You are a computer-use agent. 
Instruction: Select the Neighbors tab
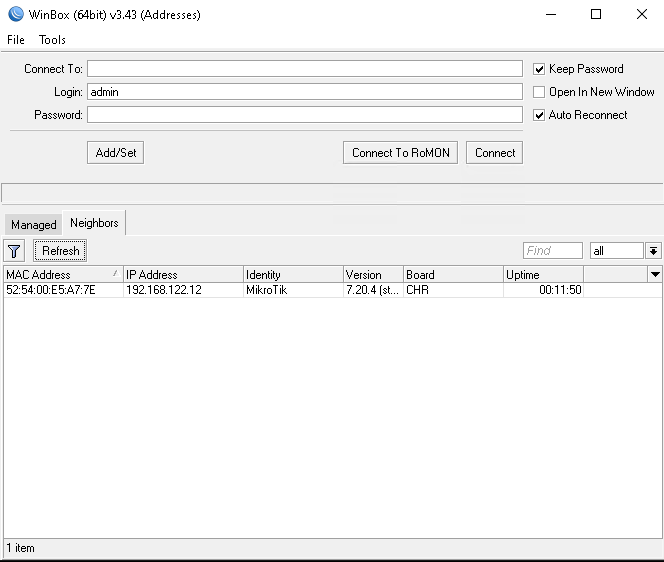tap(94, 223)
